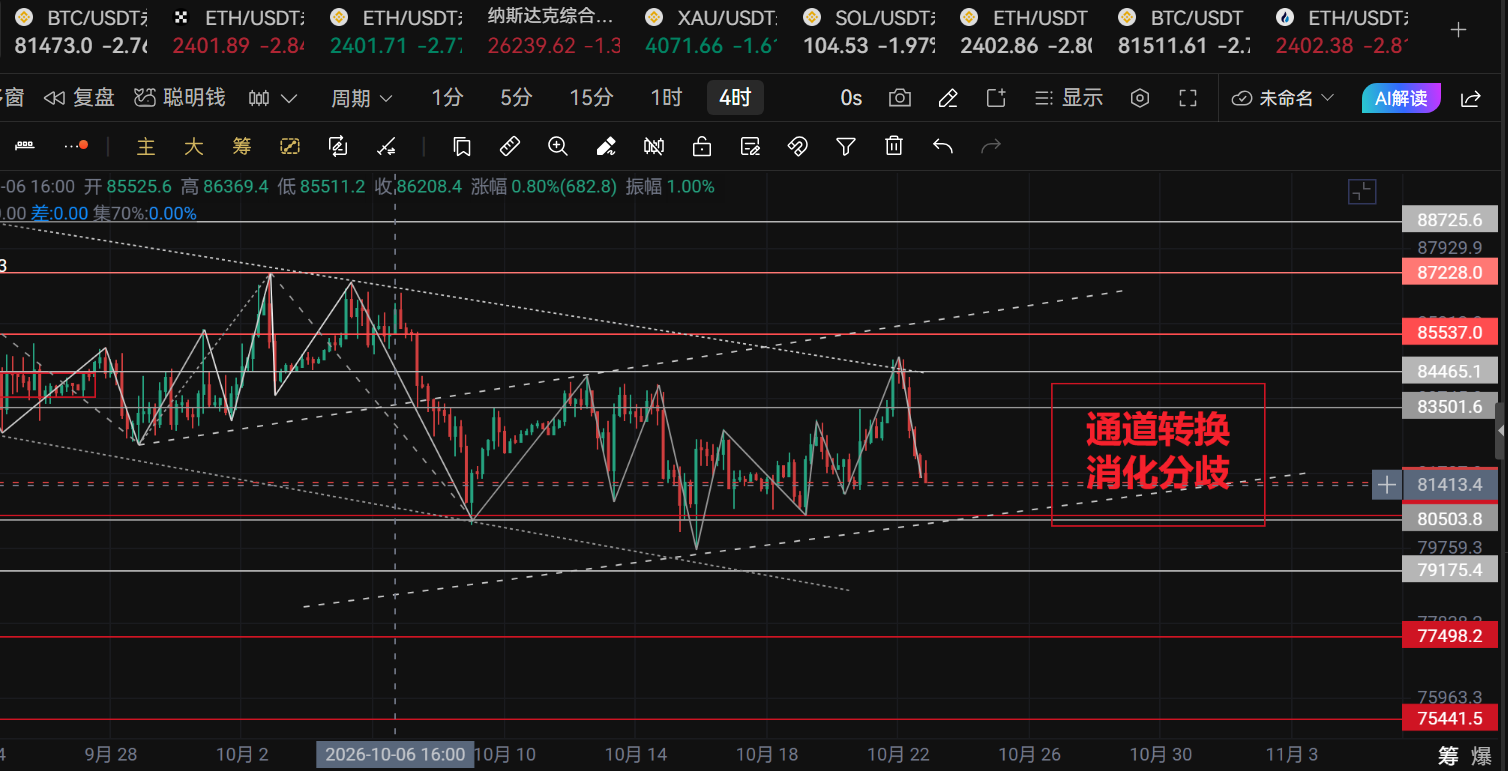Select the 1时 timeframe
The height and width of the screenshot is (771, 1508).
point(666,98)
